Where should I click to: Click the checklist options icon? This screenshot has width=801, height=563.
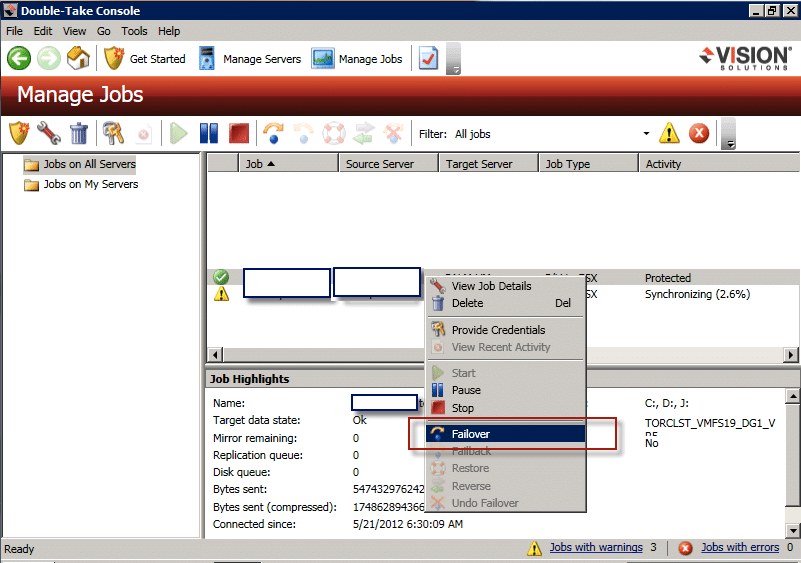coord(428,59)
